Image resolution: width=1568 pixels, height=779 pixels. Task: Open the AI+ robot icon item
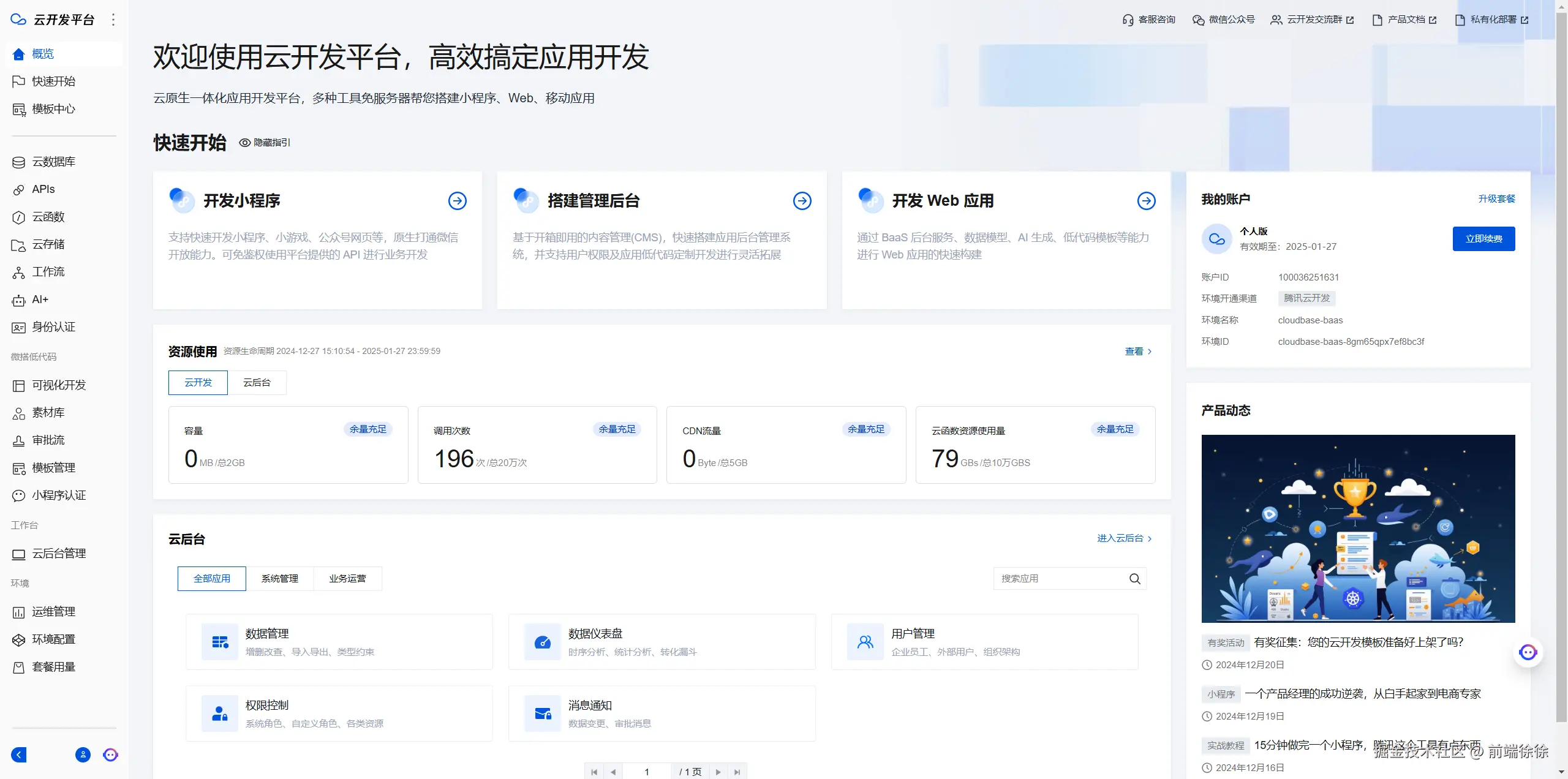coord(18,300)
